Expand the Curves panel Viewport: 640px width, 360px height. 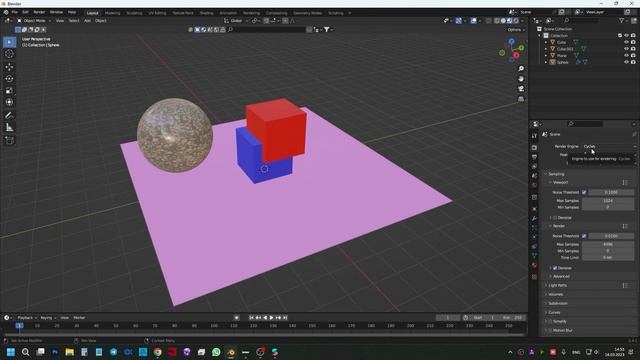(554, 312)
